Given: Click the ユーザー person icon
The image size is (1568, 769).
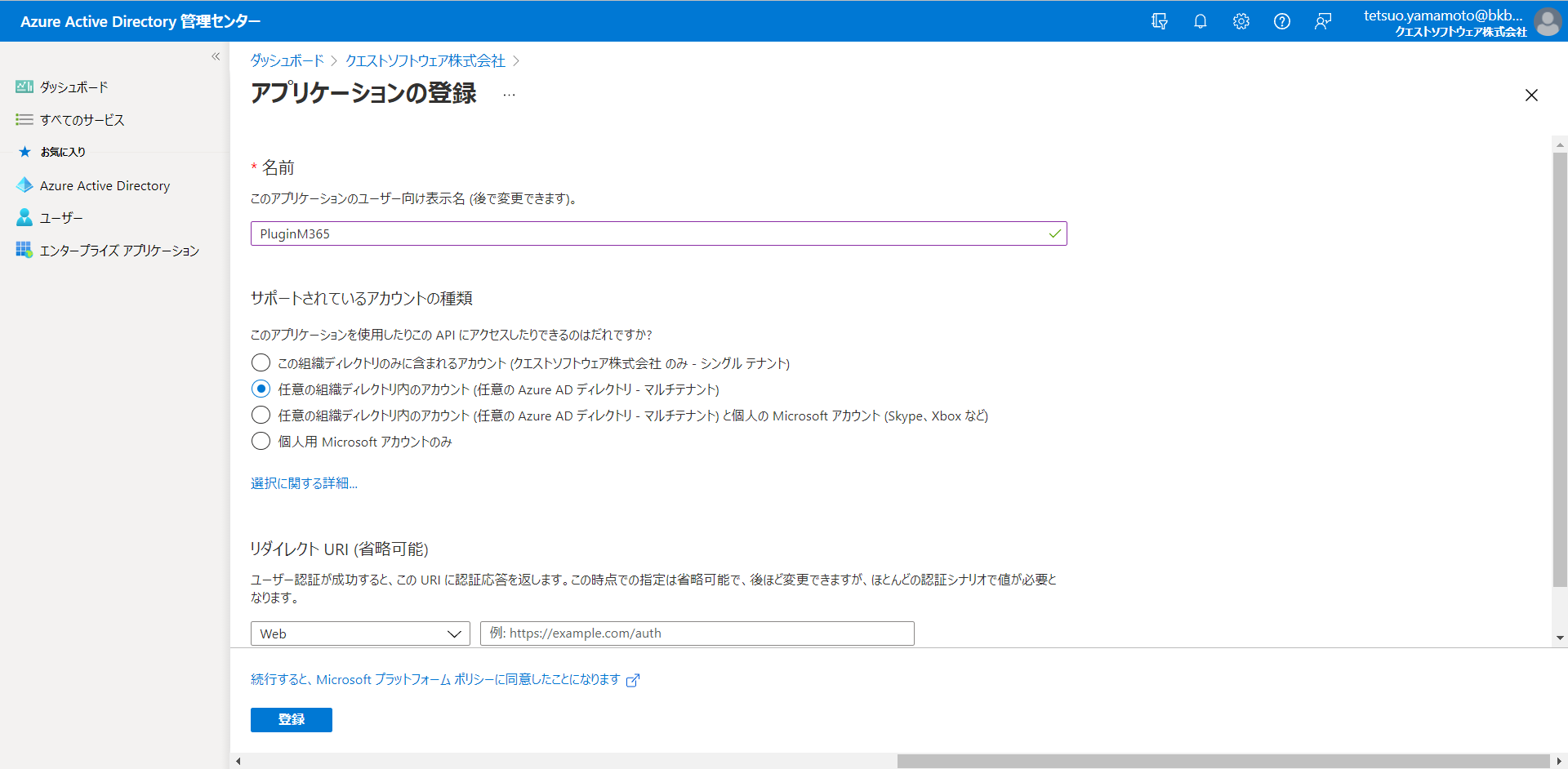Looking at the screenshot, I should click(x=24, y=218).
